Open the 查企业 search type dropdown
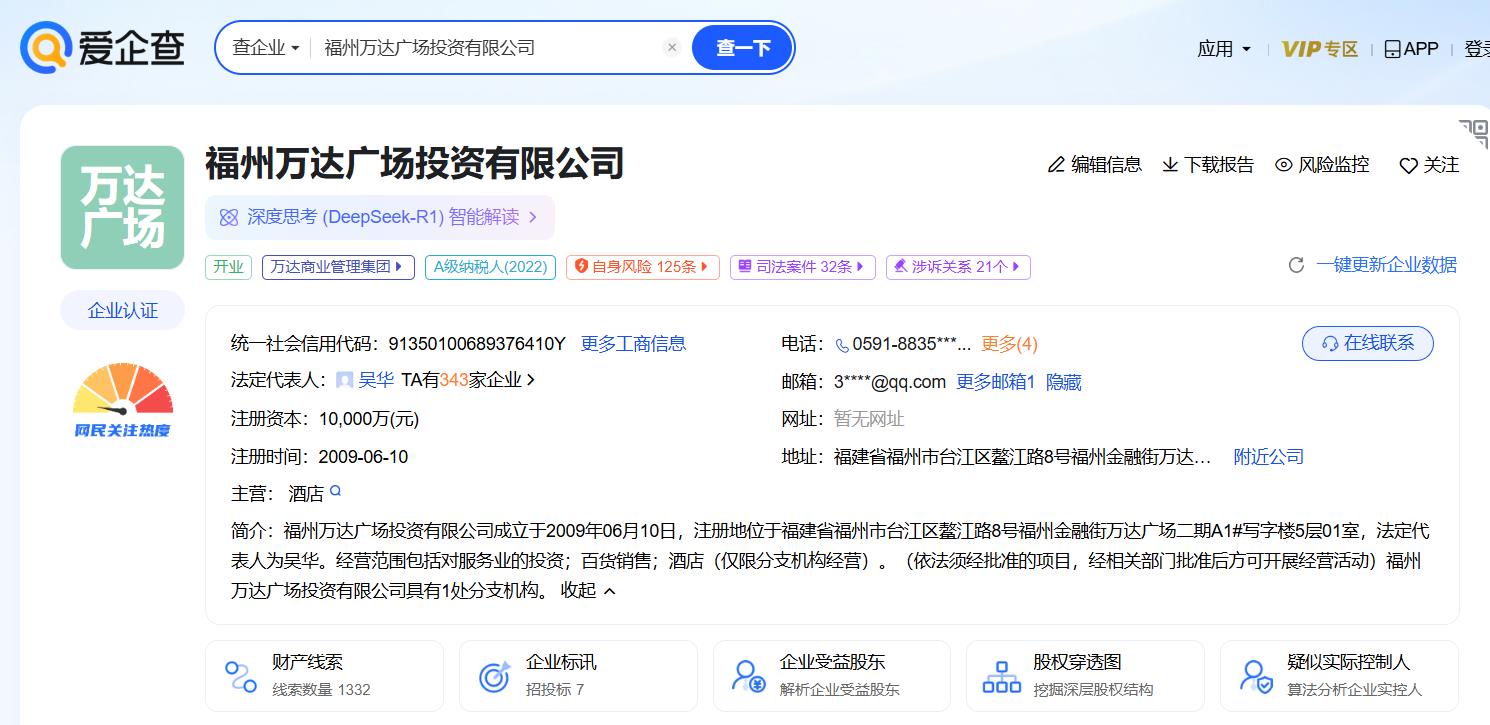This screenshot has width=1490, height=725. click(266, 47)
